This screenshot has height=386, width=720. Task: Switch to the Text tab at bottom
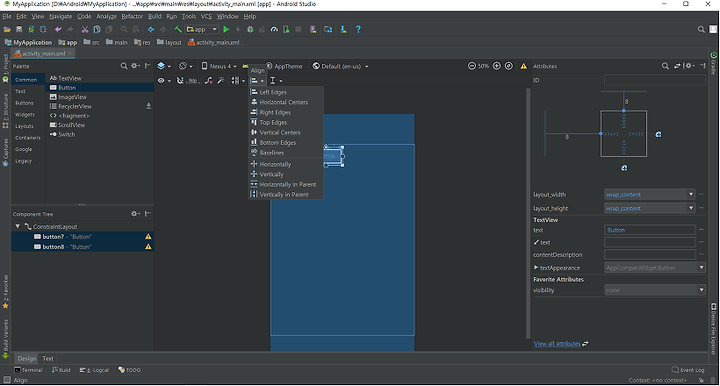coord(48,358)
